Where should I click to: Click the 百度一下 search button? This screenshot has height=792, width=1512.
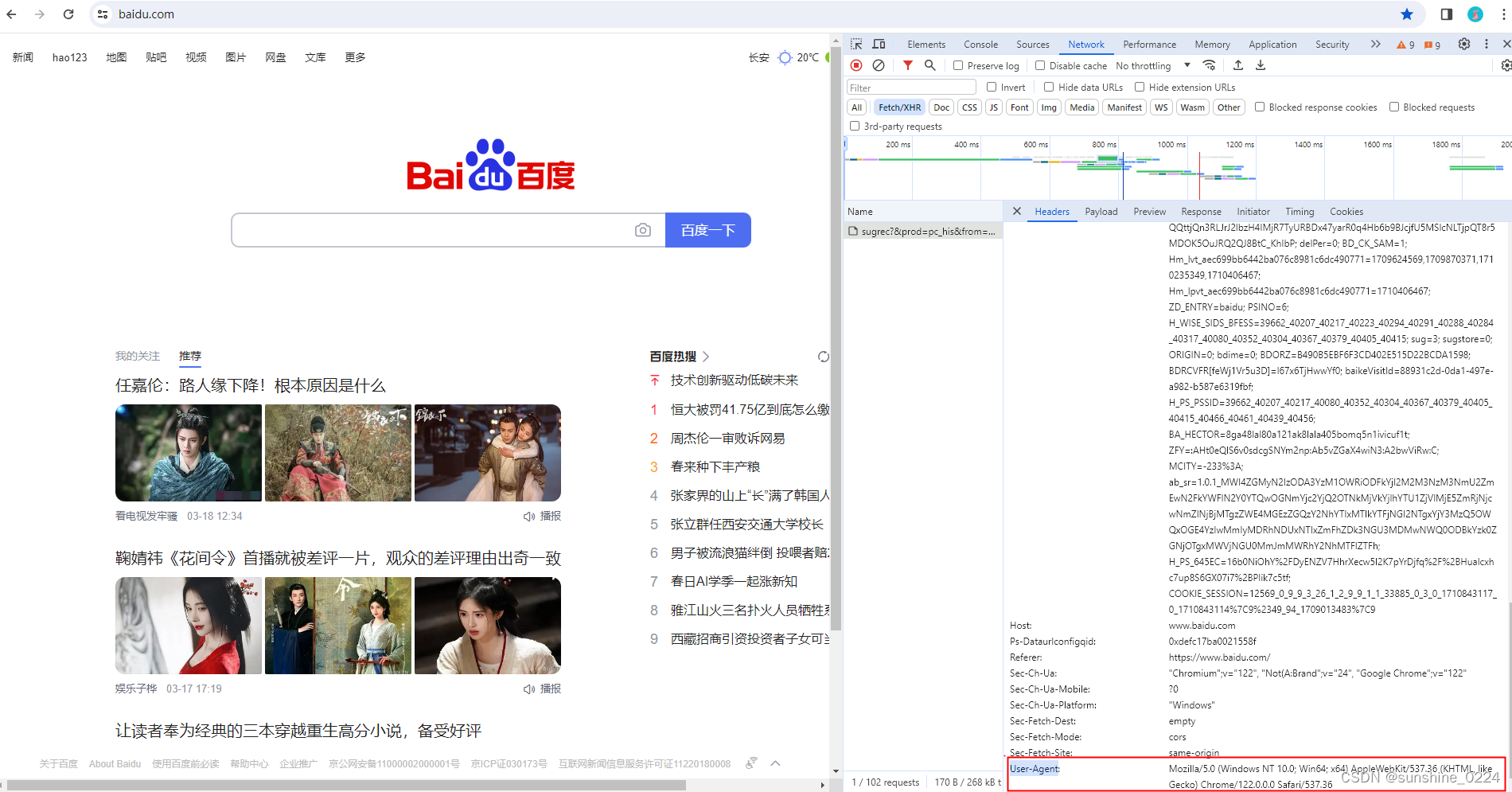click(707, 230)
